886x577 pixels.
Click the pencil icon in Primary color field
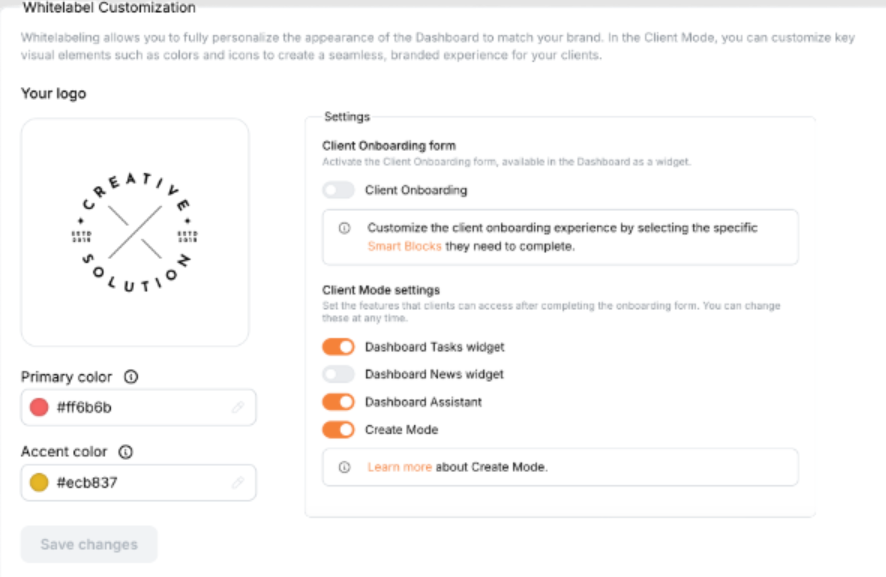(238, 408)
